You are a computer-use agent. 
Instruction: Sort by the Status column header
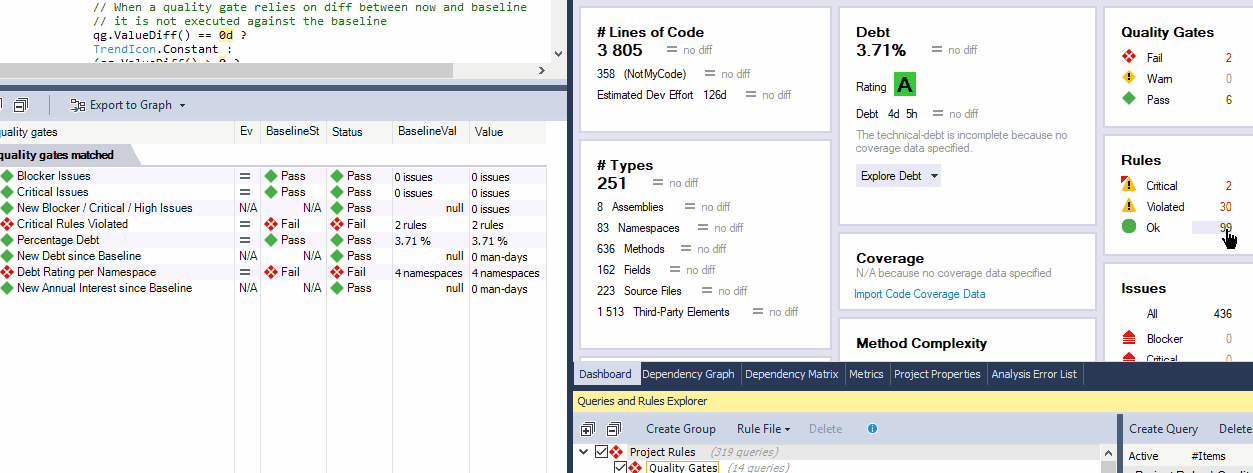(358, 132)
